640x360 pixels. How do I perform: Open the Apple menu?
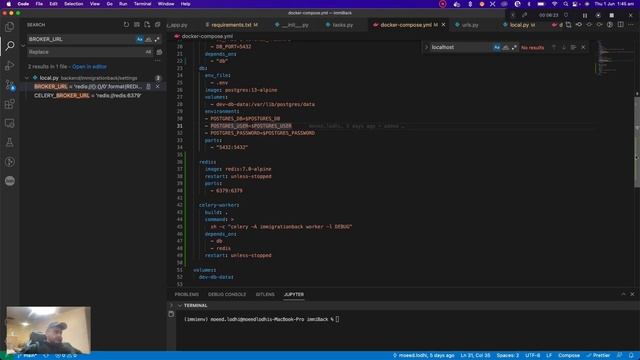(x=8, y=4)
